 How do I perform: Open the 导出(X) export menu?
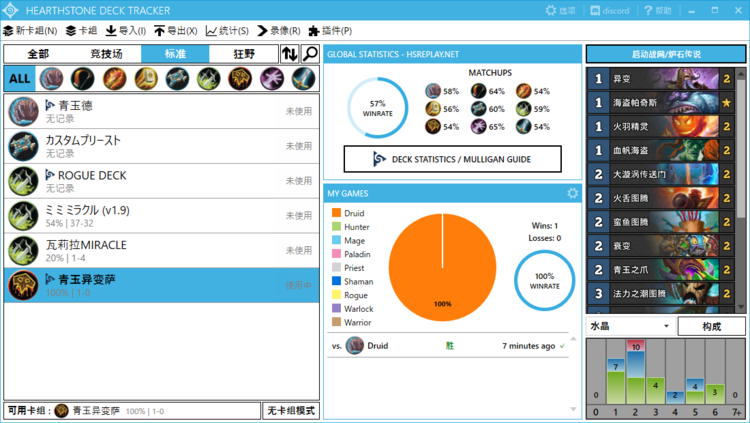tap(176, 31)
